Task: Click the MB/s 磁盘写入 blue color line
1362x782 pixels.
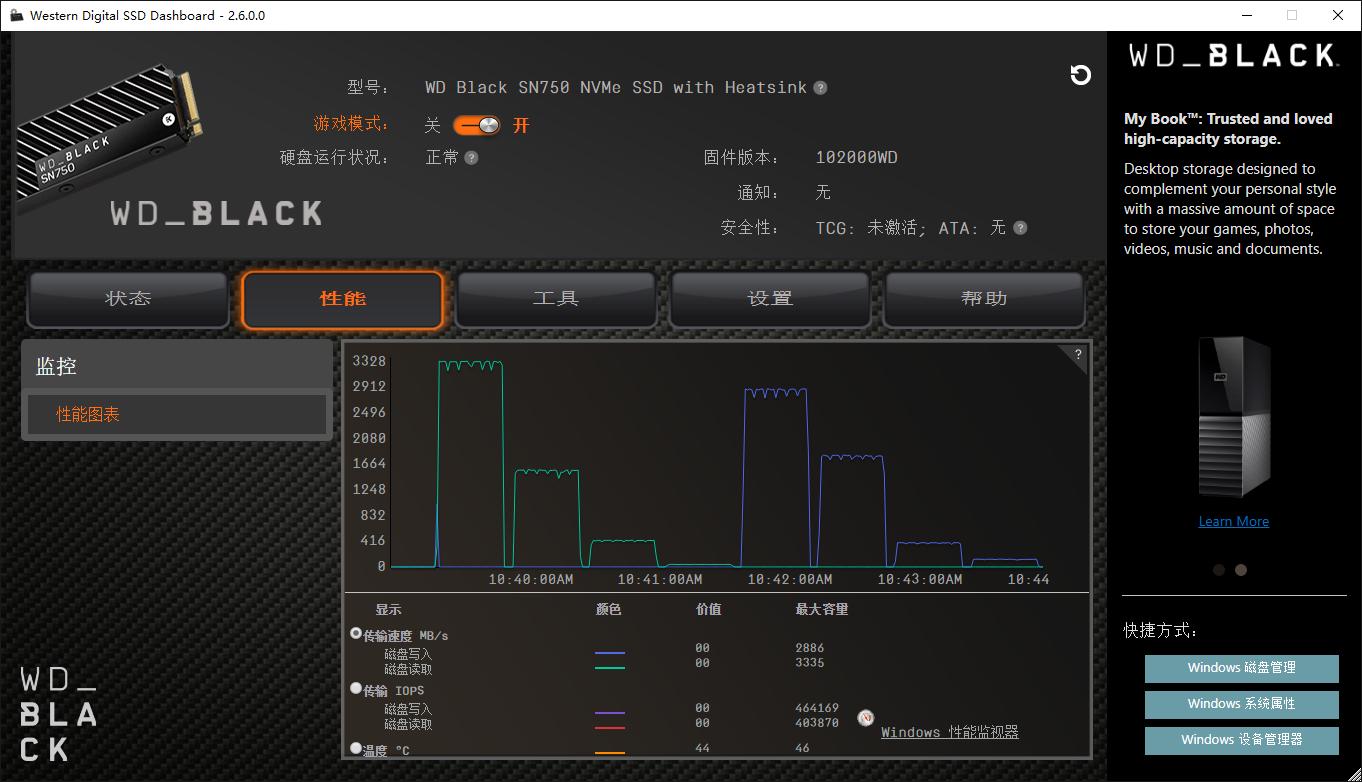Action: [x=610, y=653]
